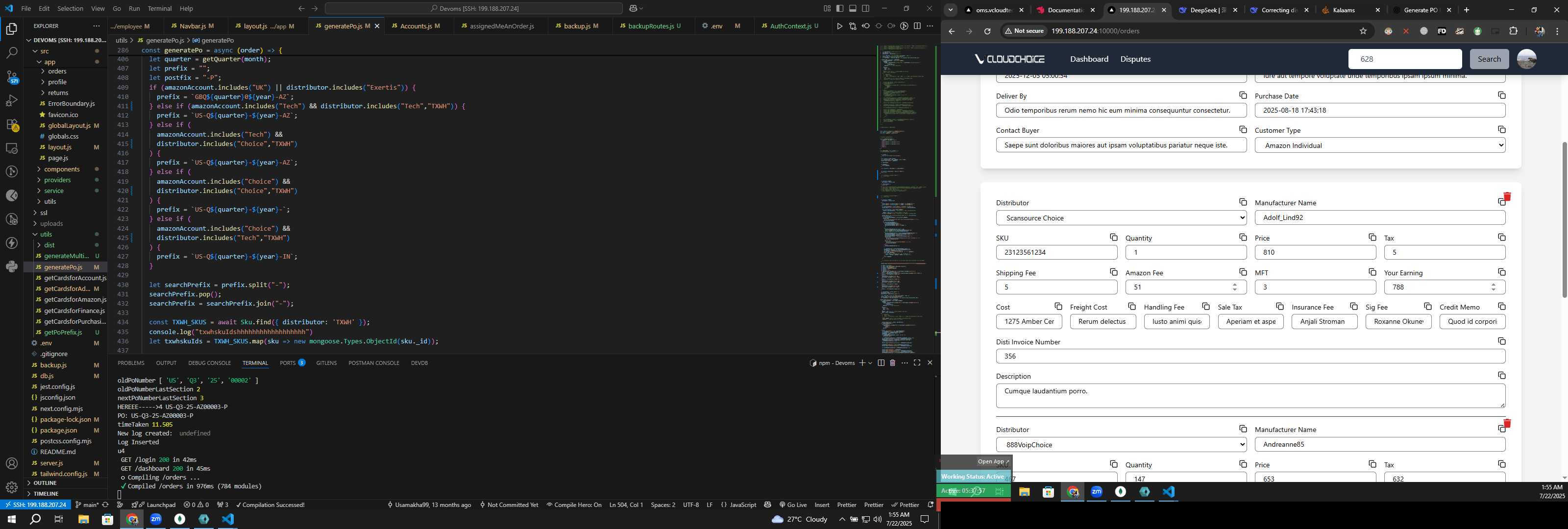Image resolution: width=1568 pixels, height=529 pixels.
Task: Bookmark this page with the star icon
Action: [1363, 31]
